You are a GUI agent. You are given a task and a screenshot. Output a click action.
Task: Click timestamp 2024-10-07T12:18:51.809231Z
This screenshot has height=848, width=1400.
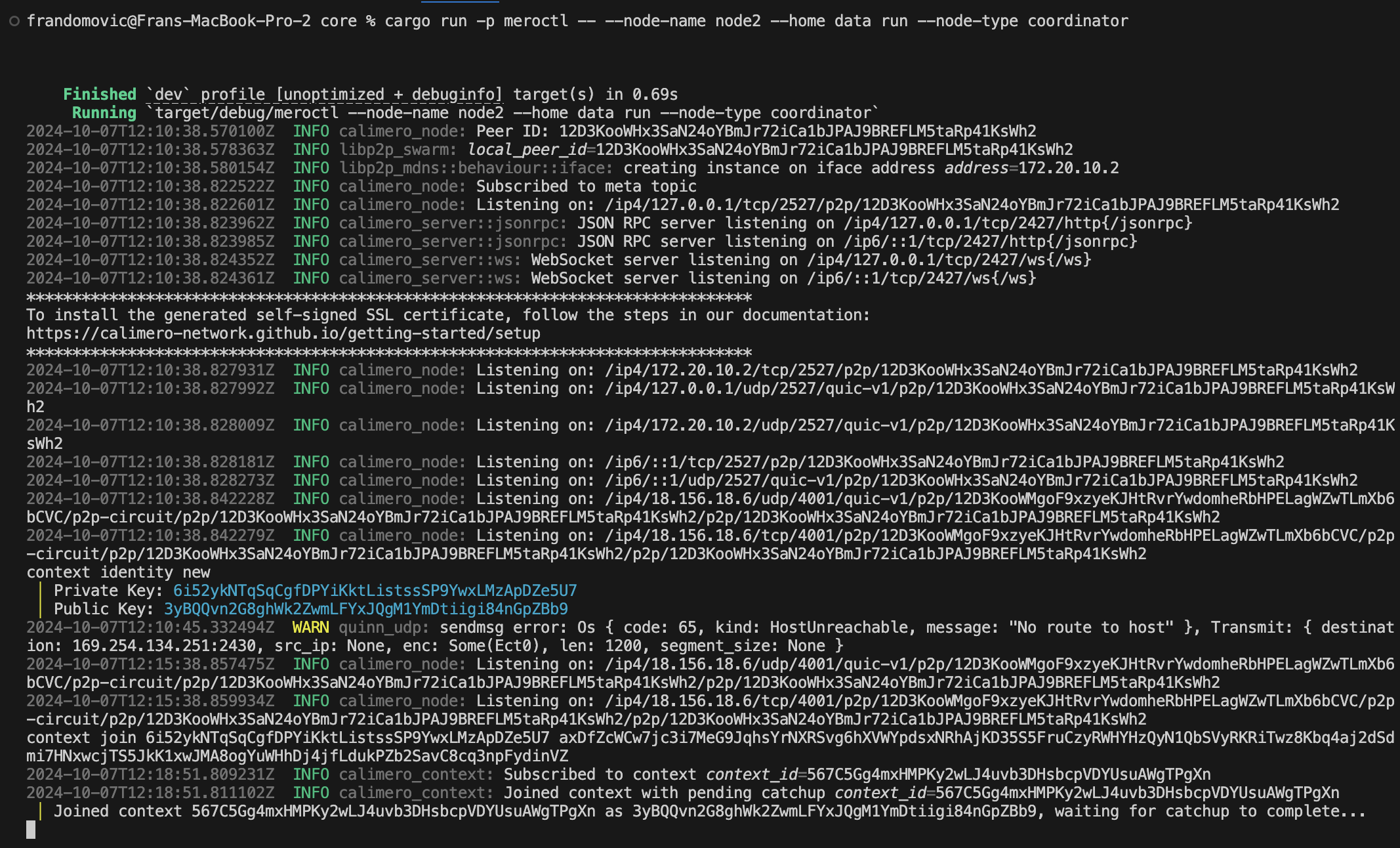(x=150, y=774)
